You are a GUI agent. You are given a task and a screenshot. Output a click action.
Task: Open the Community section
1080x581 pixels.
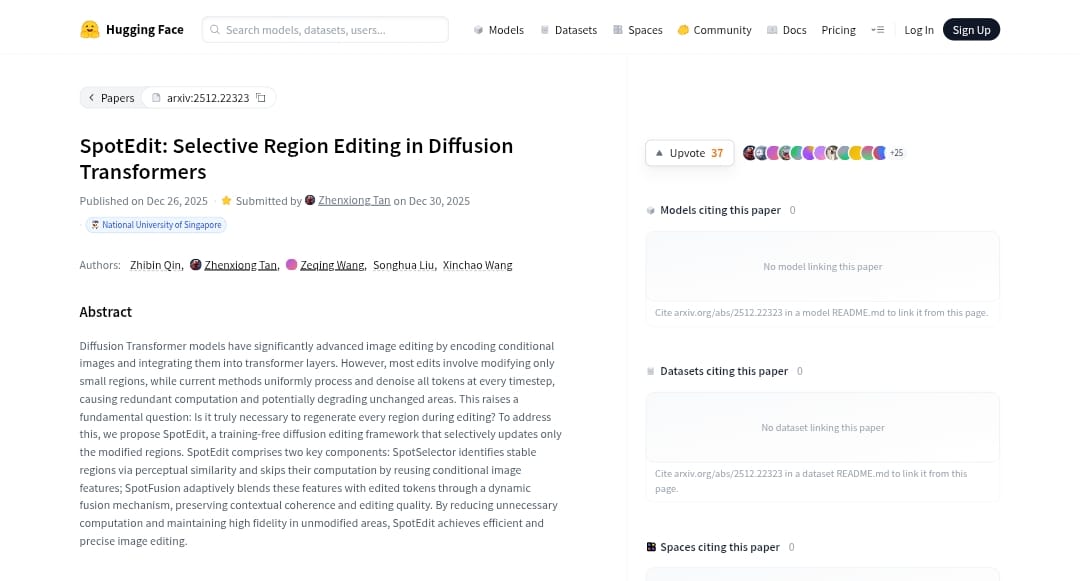pyautogui.click(x=714, y=30)
